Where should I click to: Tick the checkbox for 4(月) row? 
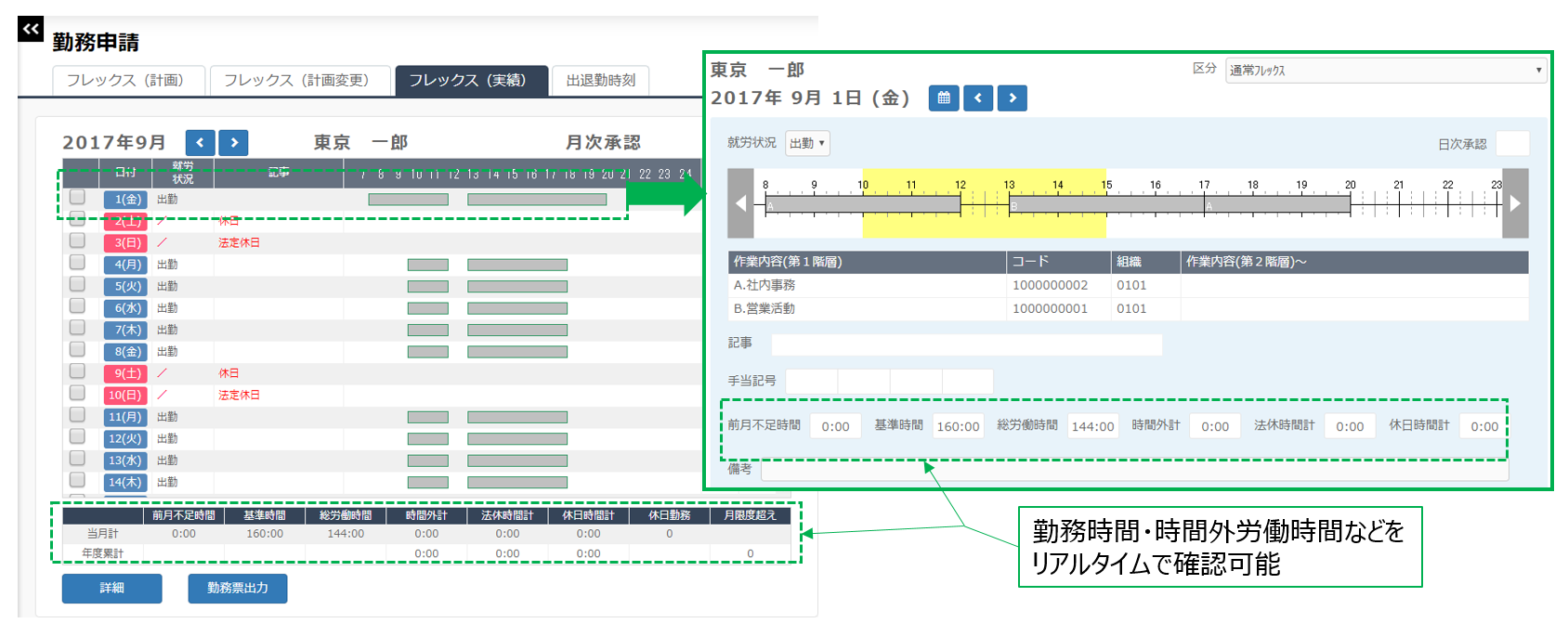point(77,263)
